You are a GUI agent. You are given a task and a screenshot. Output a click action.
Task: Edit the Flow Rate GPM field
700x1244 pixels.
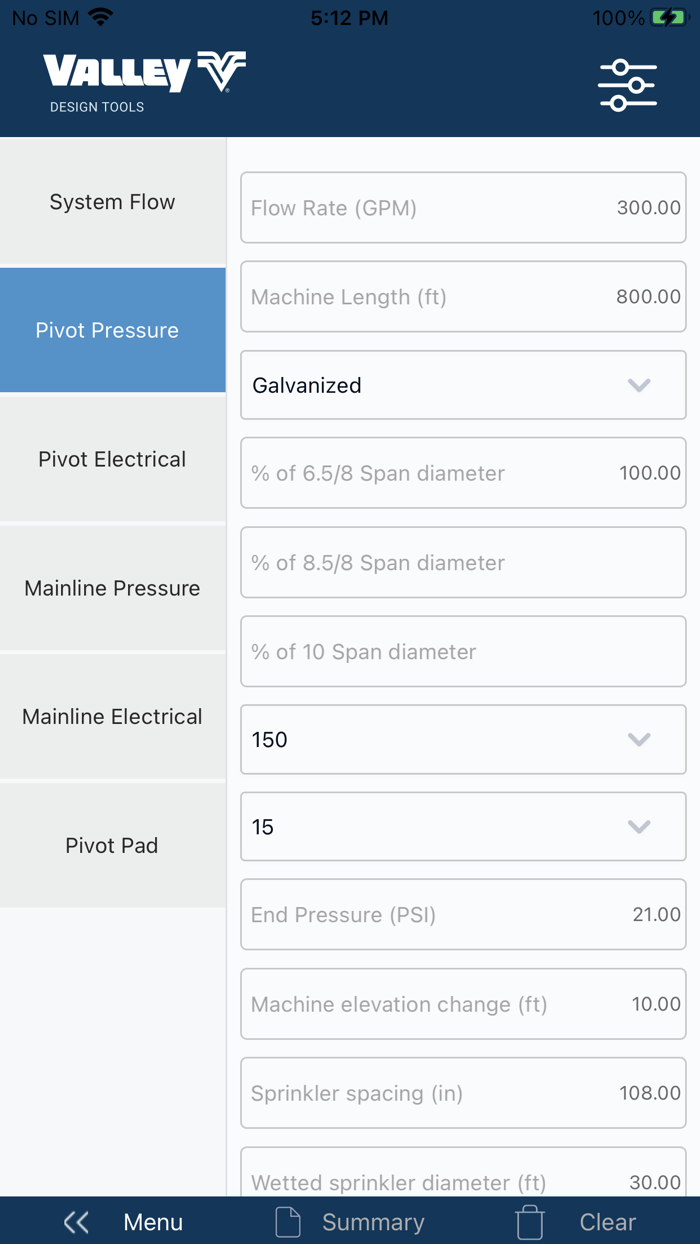[462, 207]
